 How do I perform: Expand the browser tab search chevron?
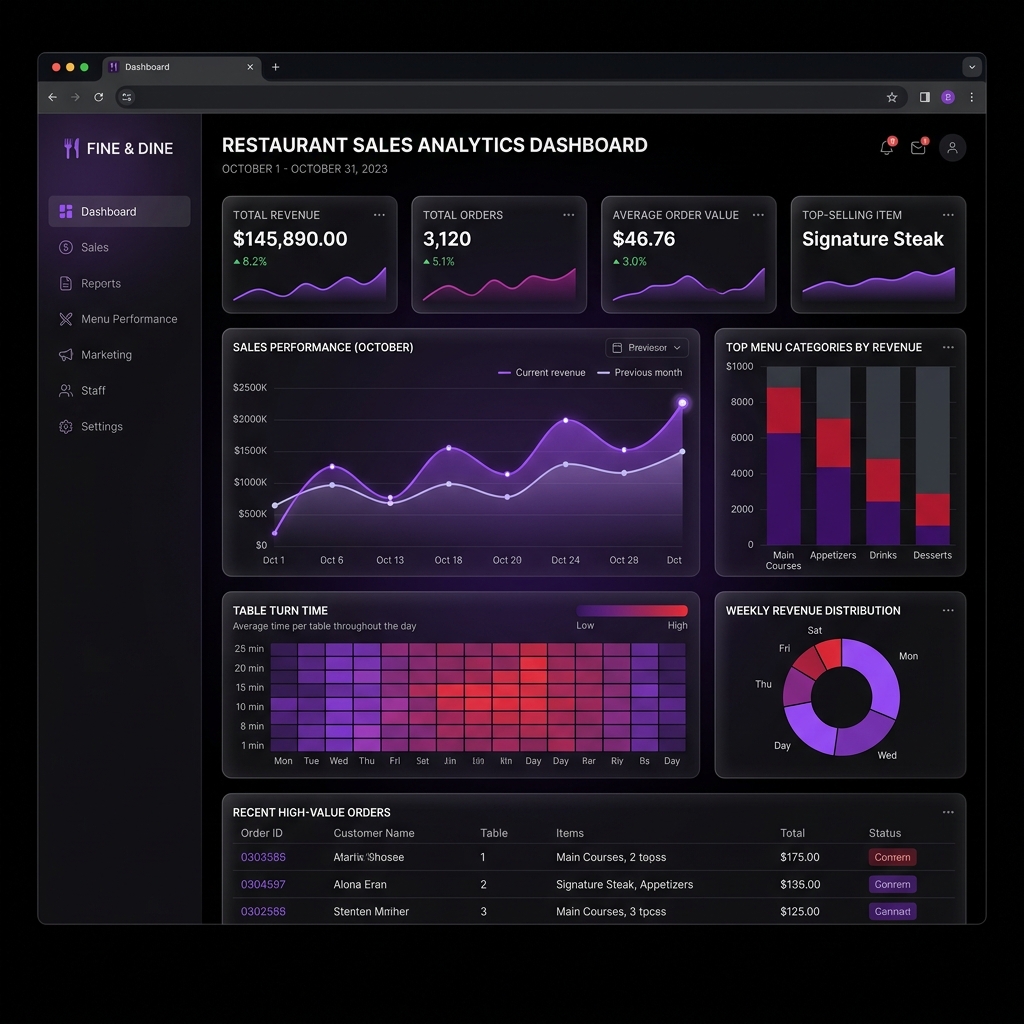coord(972,67)
